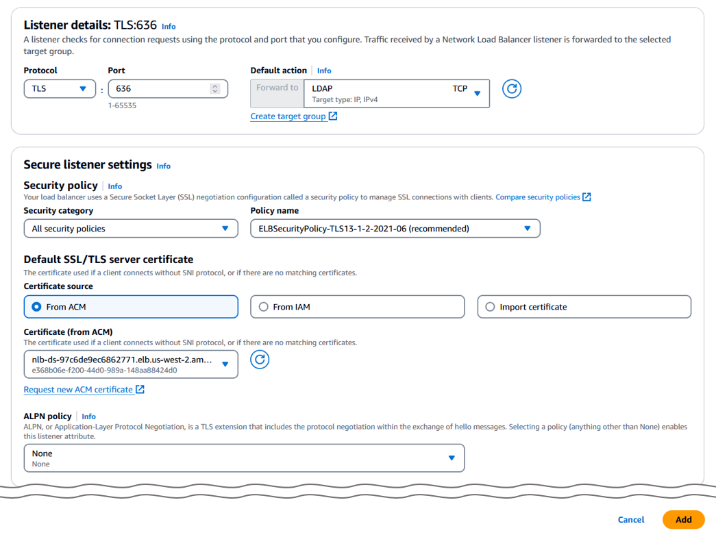Expand the Certificate from ACM dropdown
Image resolution: width=716 pixels, height=537 pixels.
tap(131, 364)
